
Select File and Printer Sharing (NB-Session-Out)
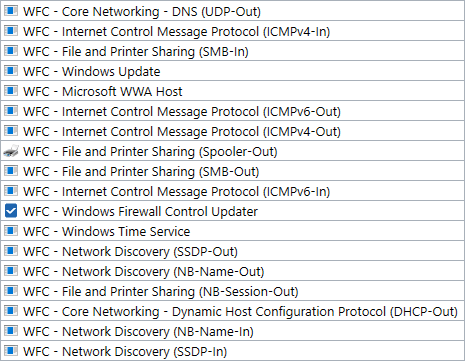click(232, 291)
